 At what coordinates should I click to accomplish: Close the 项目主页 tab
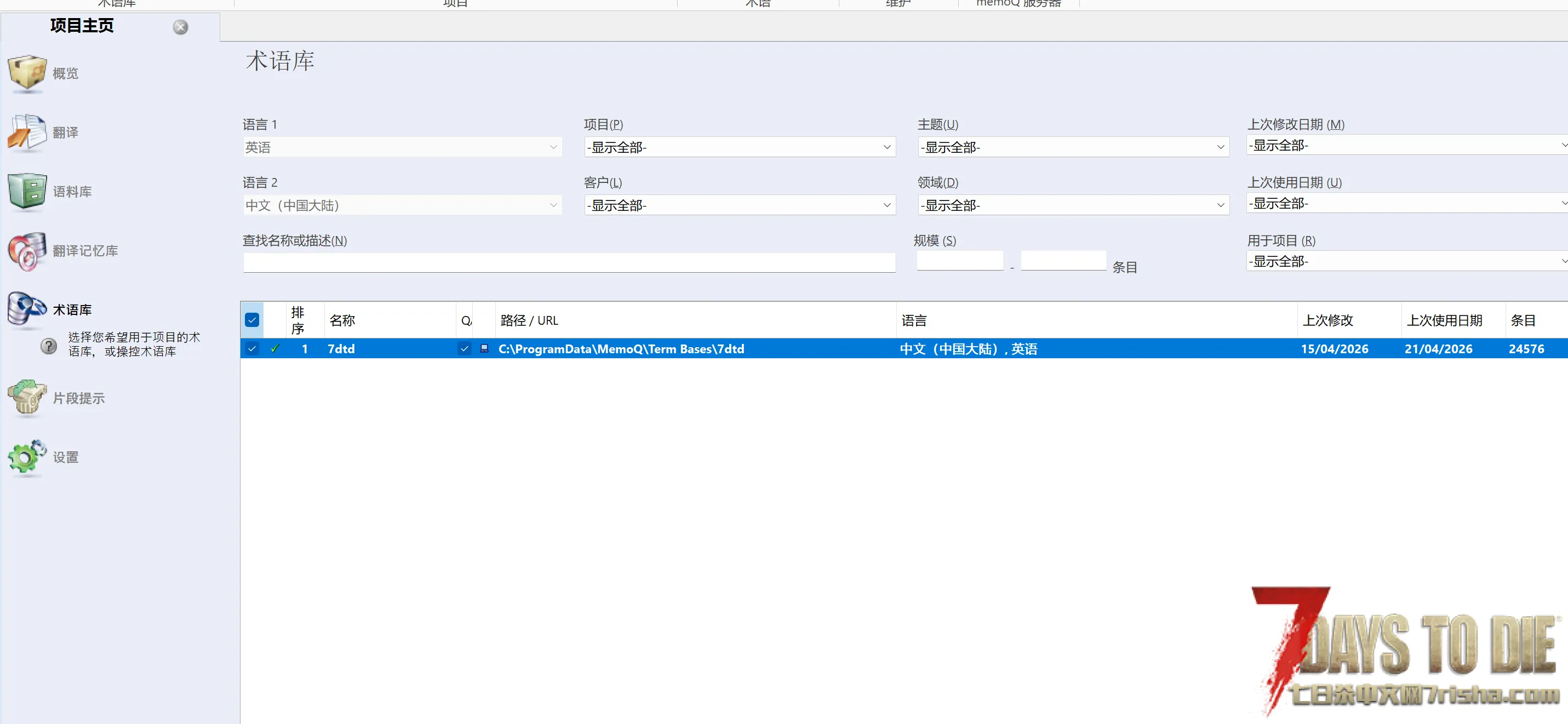click(180, 27)
